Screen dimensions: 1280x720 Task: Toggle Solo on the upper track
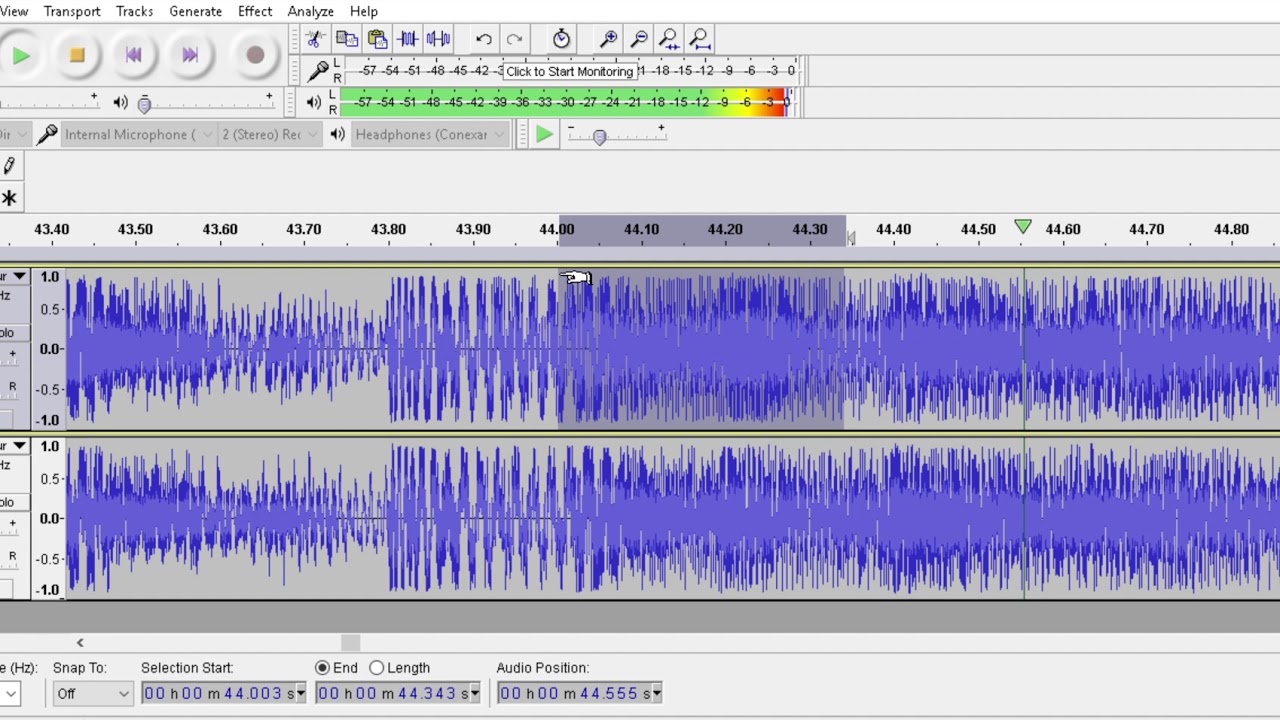pos(8,332)
